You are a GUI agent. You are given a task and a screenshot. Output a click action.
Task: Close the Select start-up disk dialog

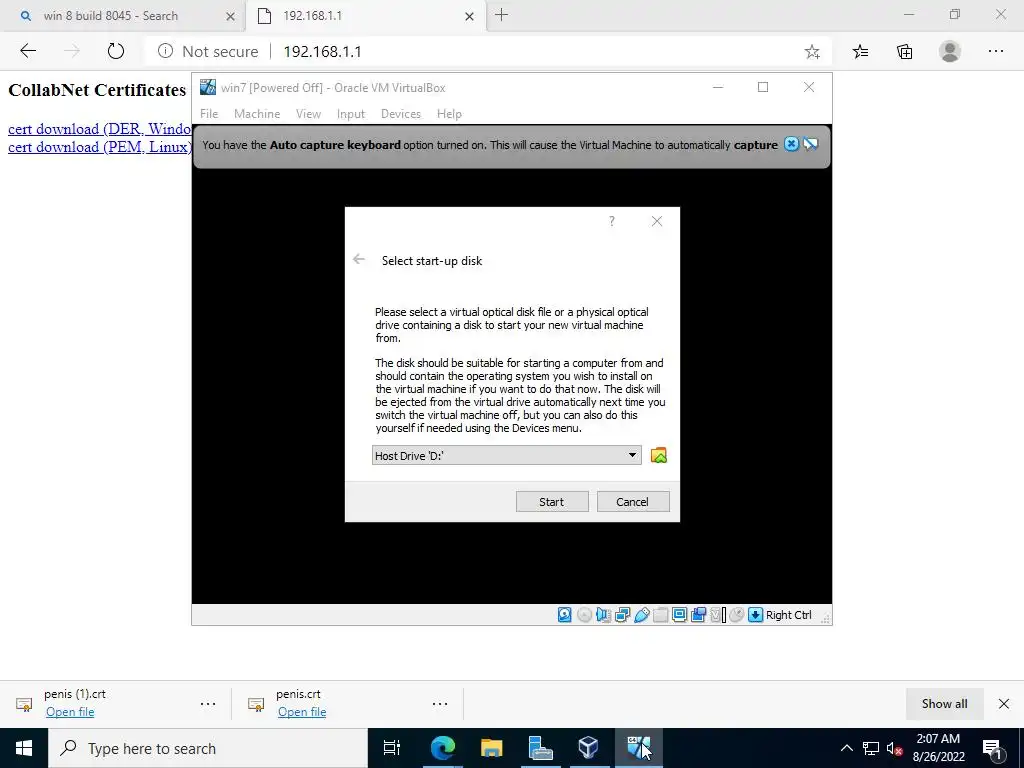657,221
